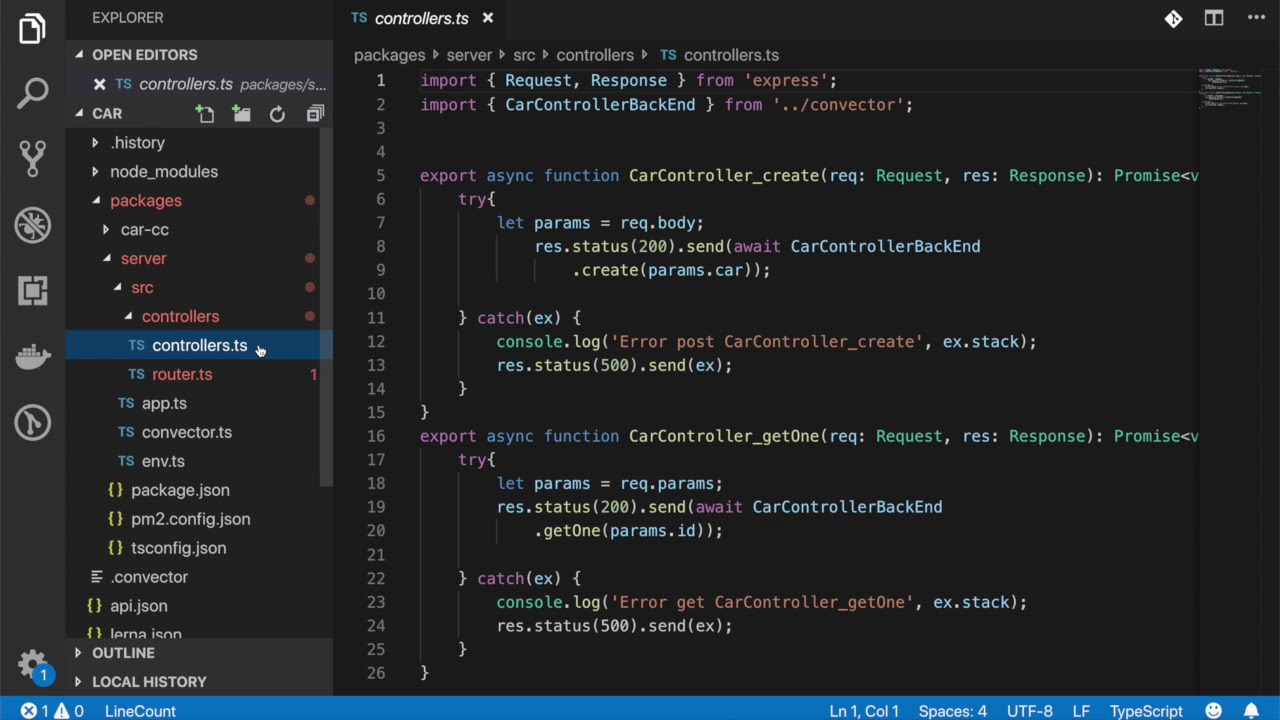Open the Search view in activity bar
This screenshot has width=1280, height=720.
(x=32, y=93)
